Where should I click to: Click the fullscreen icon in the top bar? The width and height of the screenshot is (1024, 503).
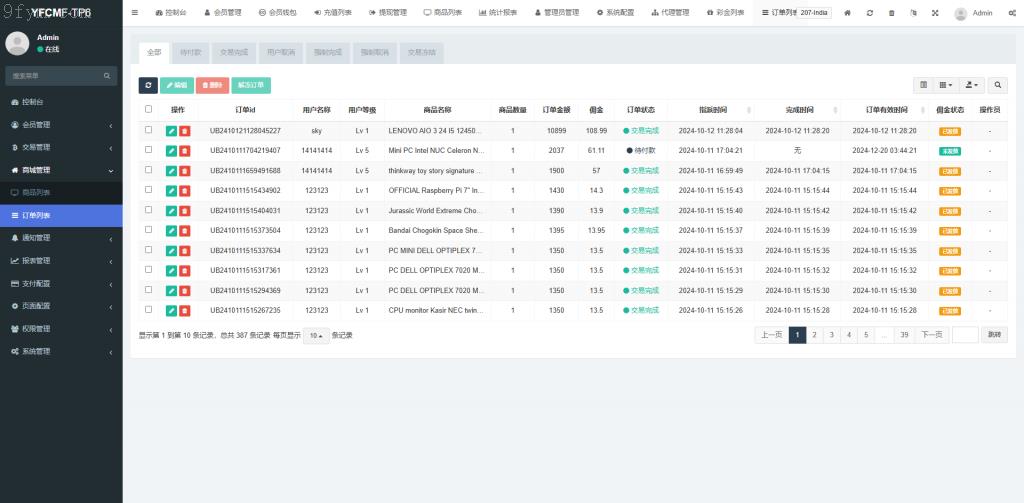click(935, 13)
